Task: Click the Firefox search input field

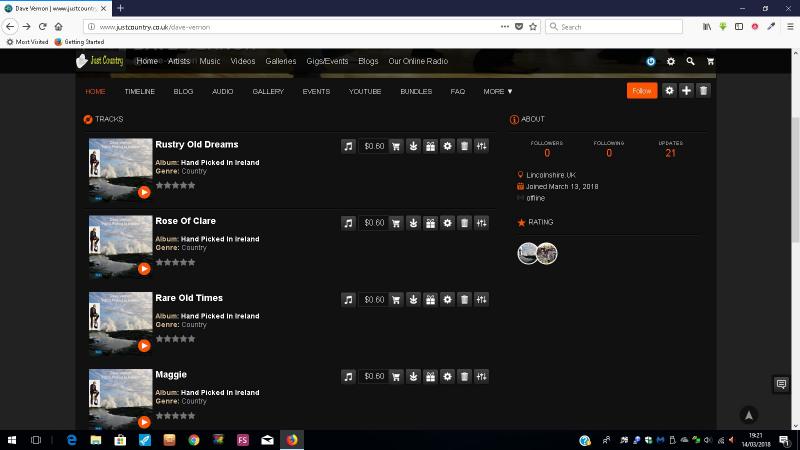Action: coord(614,27)
